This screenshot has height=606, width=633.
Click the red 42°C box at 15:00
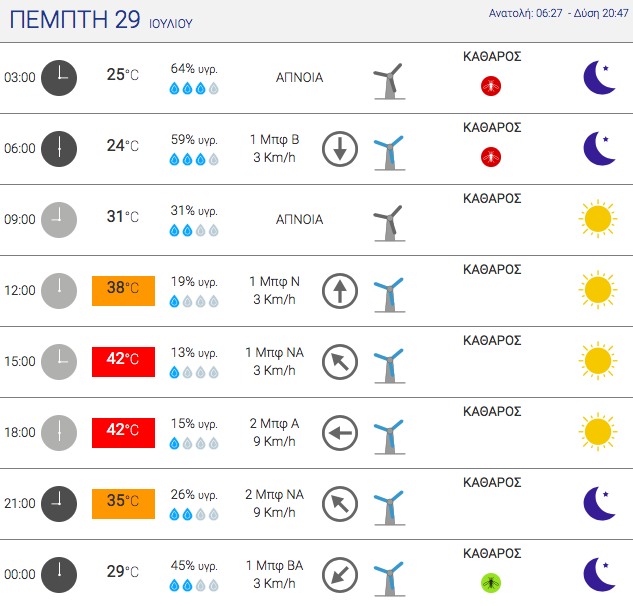[124, 362]
